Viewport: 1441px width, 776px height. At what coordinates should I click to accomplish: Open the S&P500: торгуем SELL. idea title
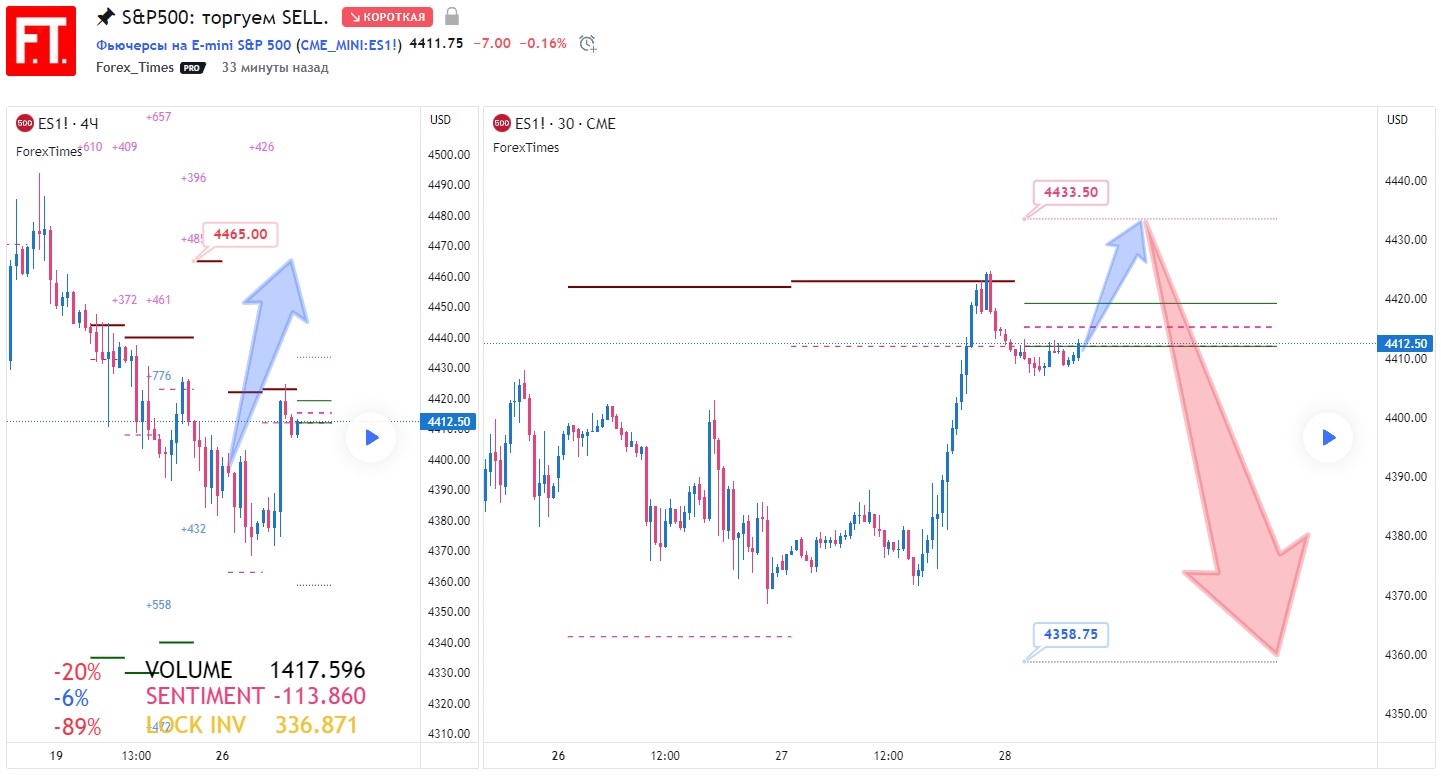(x=225, y=17)
